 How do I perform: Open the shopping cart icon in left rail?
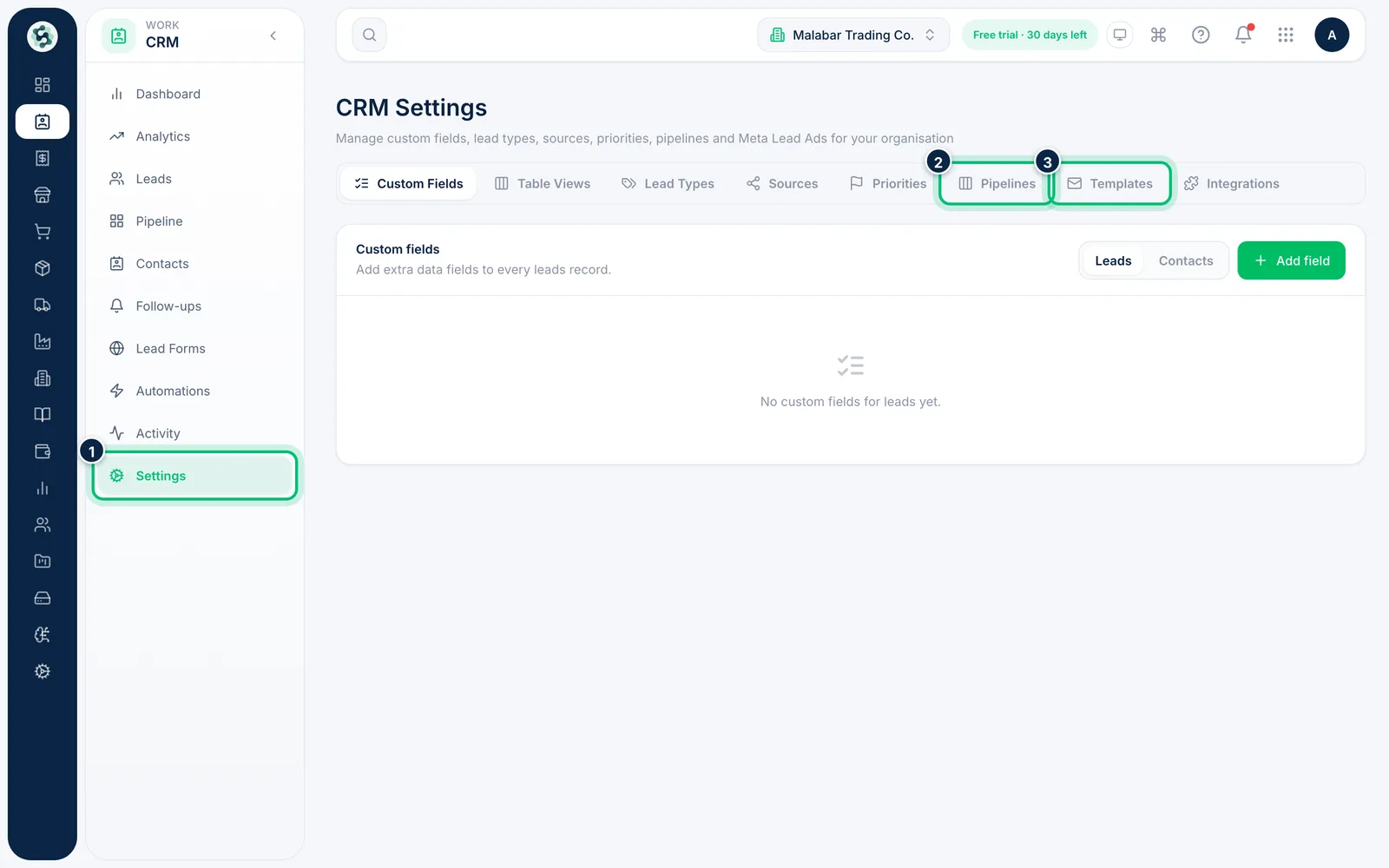[x=42, y=232]
